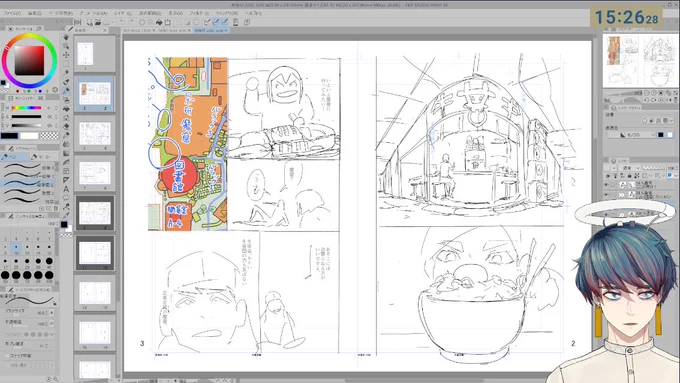
Task: Select the Balloon speech bubble tool
Action: 66,197
